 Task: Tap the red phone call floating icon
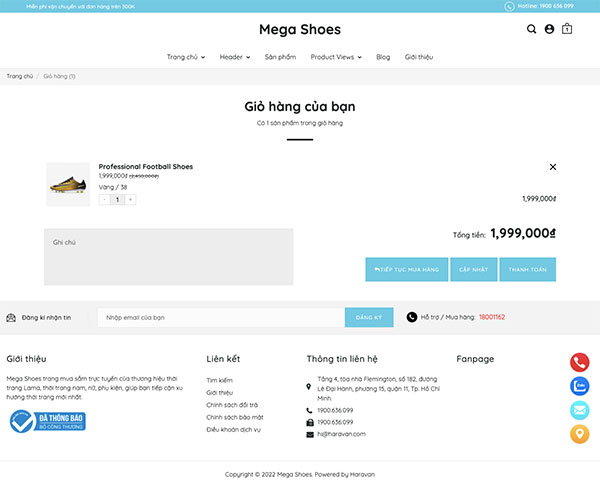[x=579, y=362]
